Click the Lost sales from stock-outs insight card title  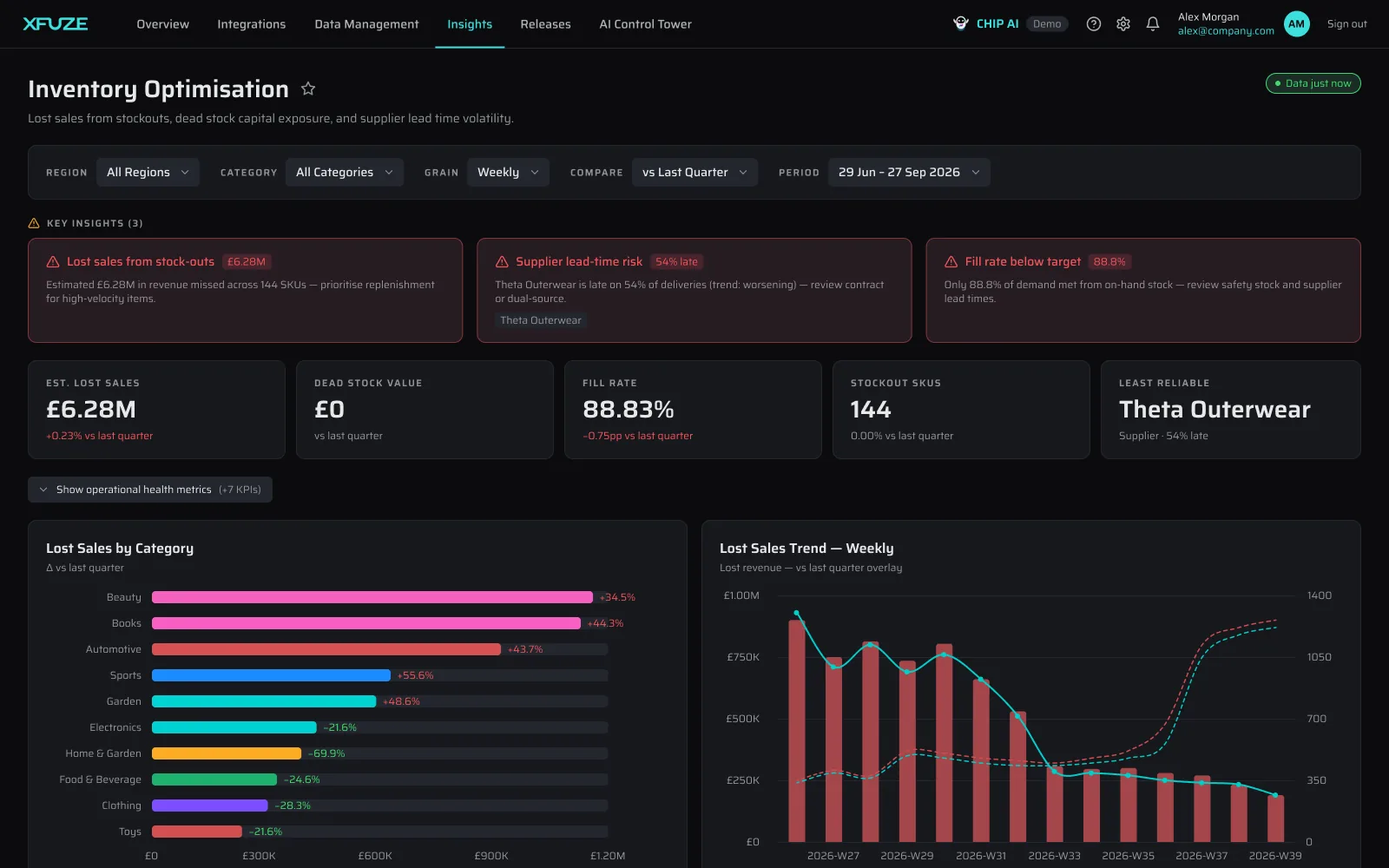click(141, 261)
